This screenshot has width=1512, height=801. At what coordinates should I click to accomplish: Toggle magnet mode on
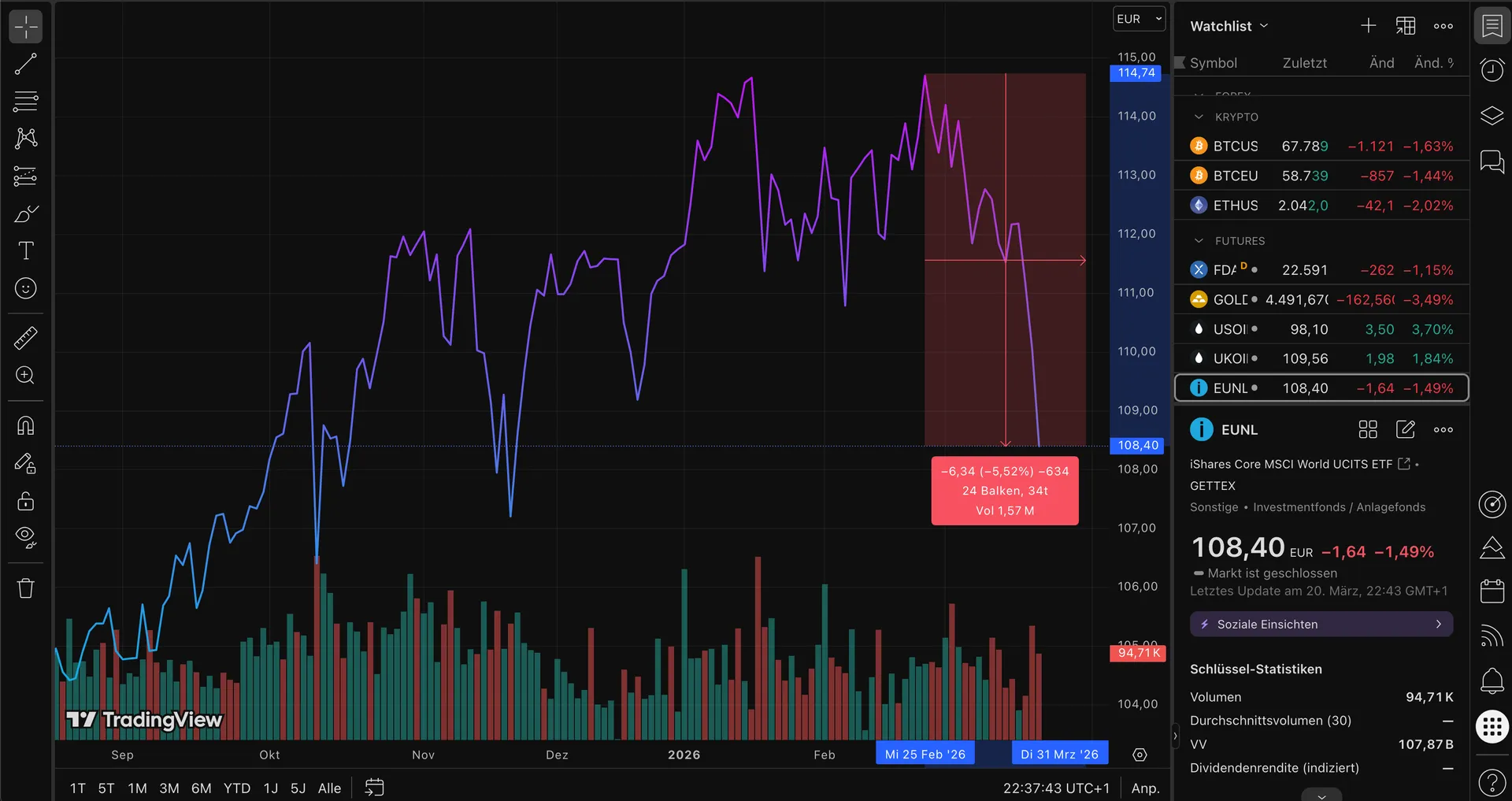25,426
